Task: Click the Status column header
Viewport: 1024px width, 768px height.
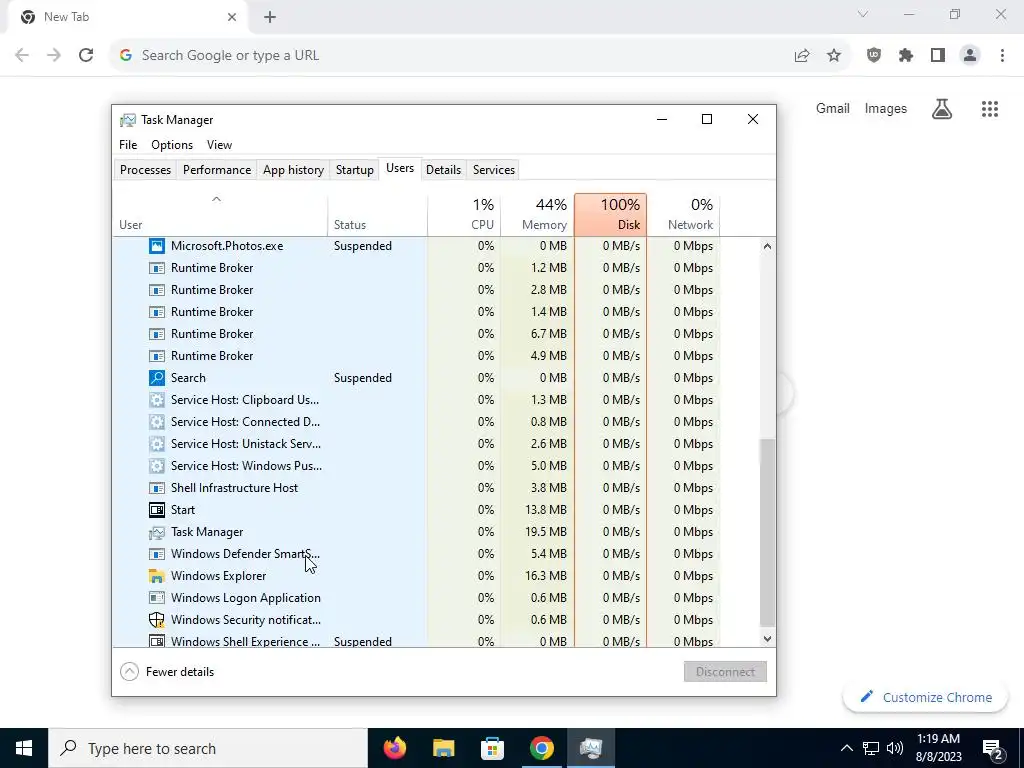Action: pyautogui.click(x=377, y=214)
